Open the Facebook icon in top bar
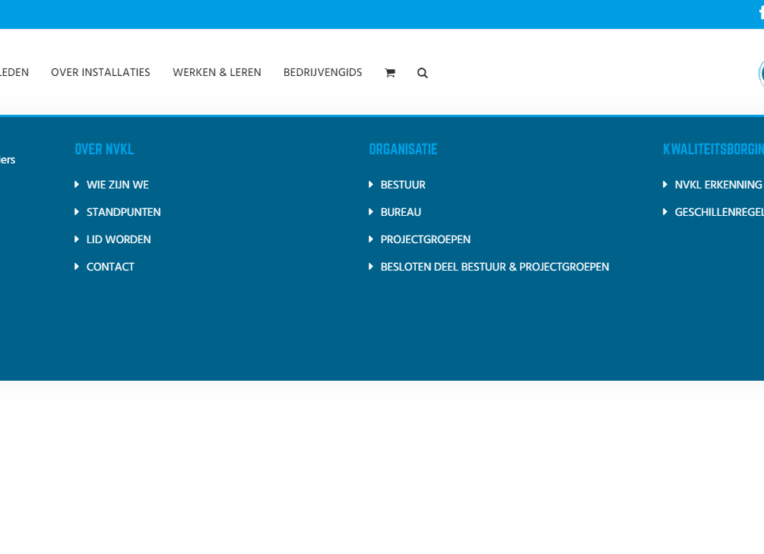 (760, 13)
